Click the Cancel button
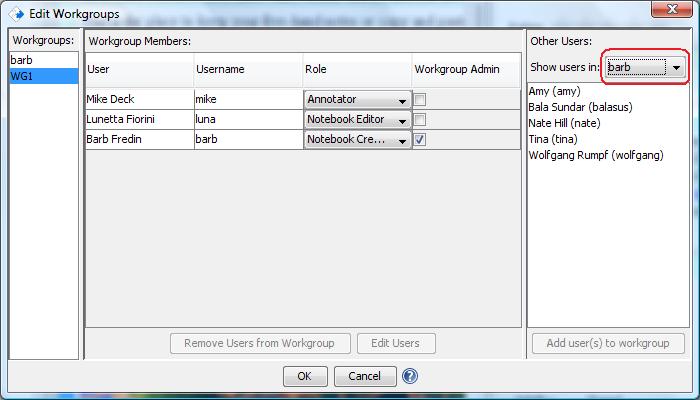The image size is (700, 400). coord(365,376)
